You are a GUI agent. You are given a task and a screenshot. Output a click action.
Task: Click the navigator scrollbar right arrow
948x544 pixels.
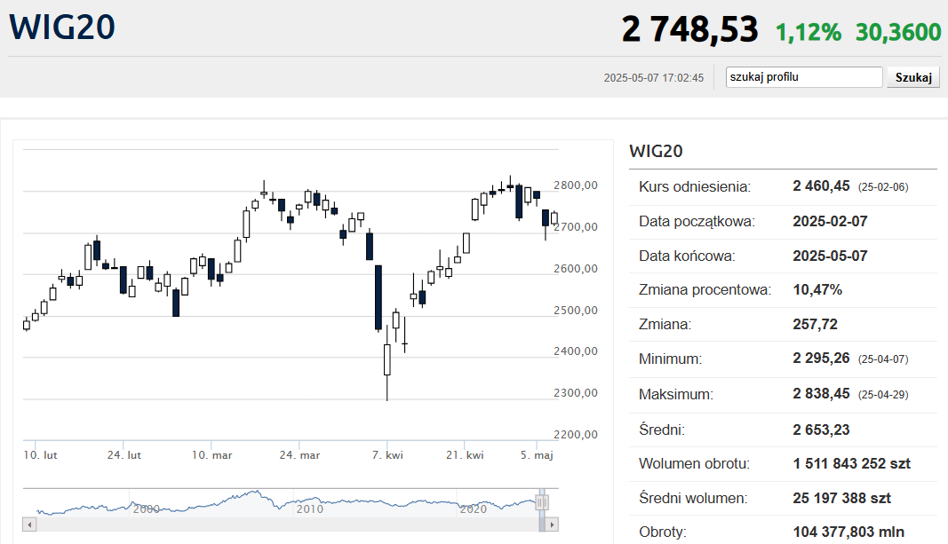point(551,525)
